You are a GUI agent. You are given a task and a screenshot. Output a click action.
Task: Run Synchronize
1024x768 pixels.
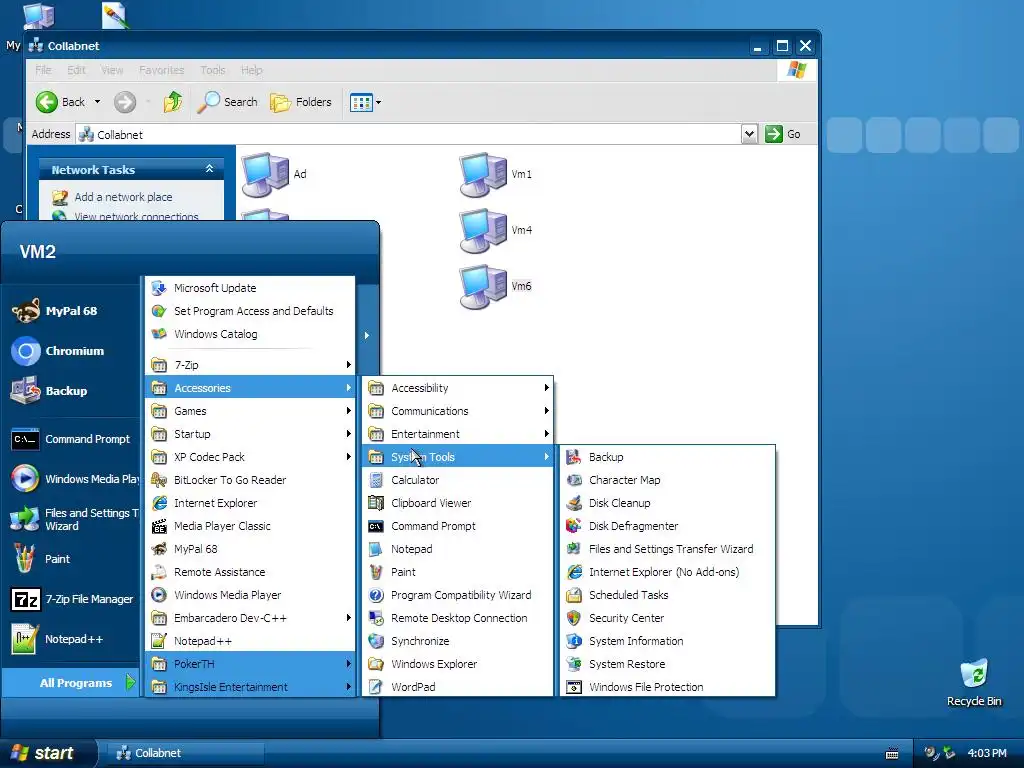457,641
